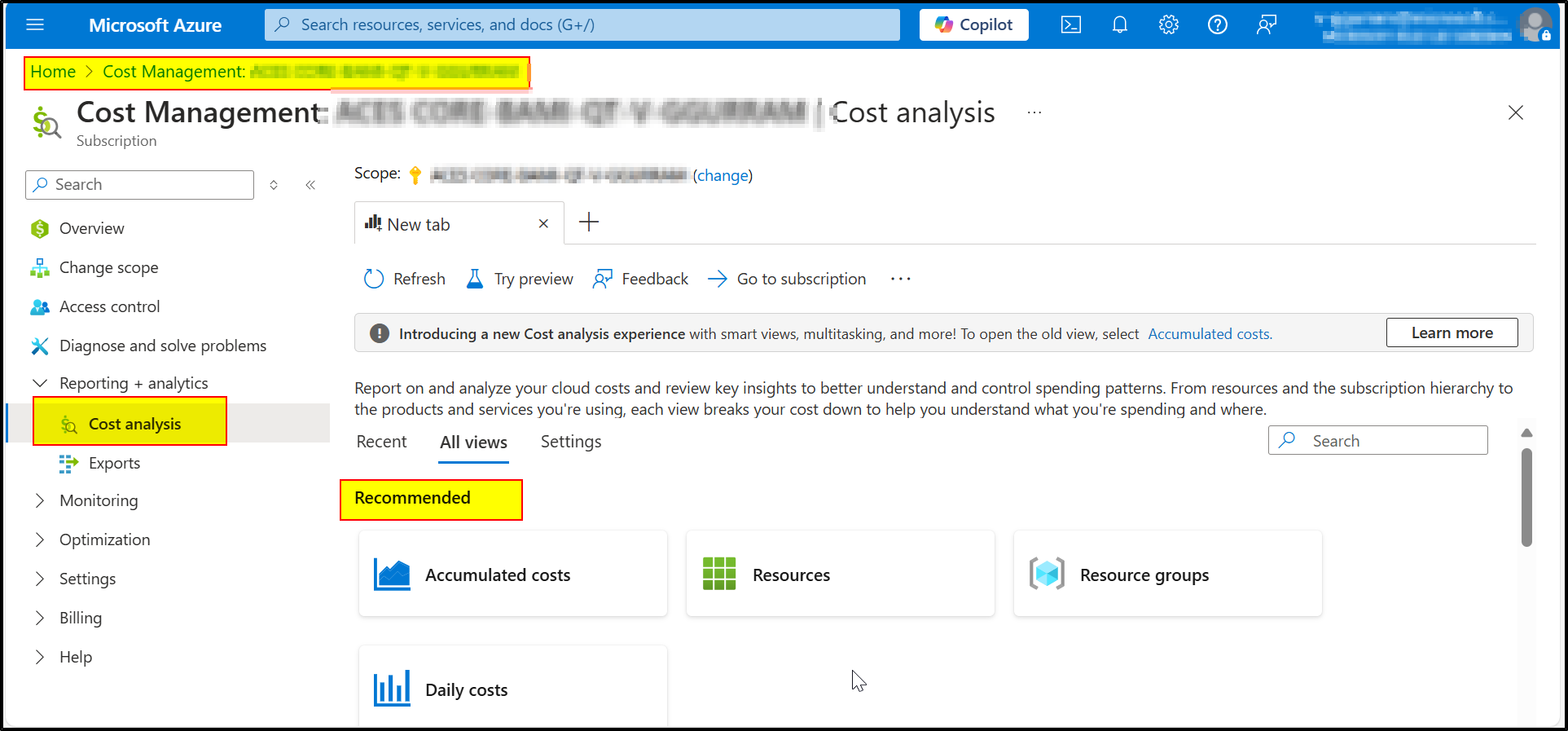
Task: Toggle expand/collapse all menu groups
Action: 274,185
